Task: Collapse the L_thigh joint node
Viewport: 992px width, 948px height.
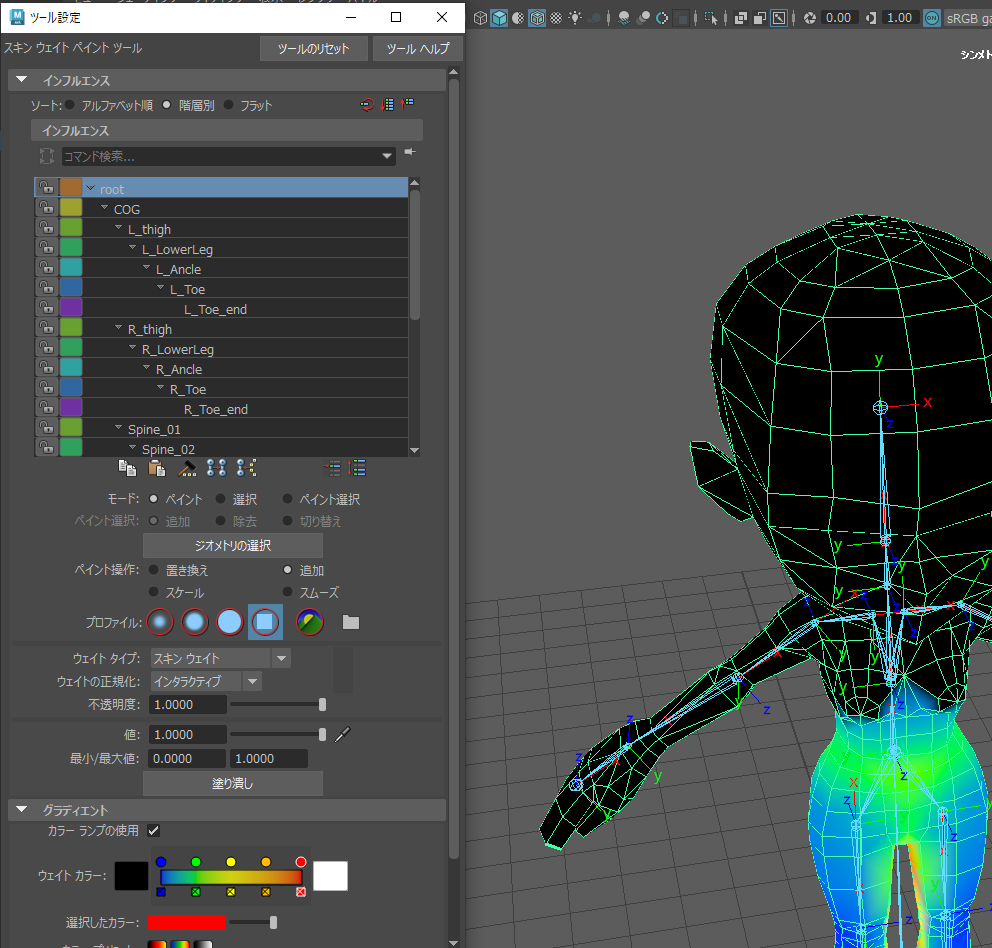Action: pyautogui.click(x=118, y=227)
